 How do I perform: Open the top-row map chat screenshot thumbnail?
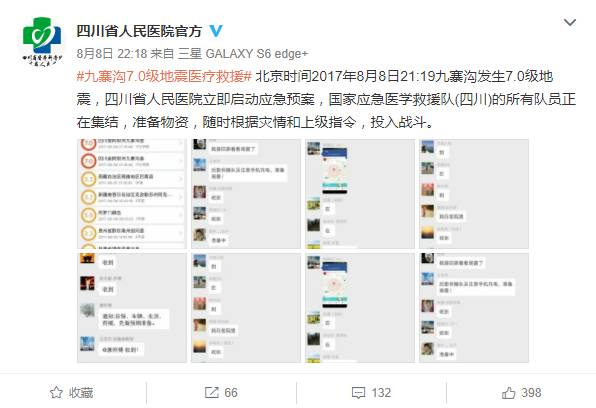tap(360, 194)
